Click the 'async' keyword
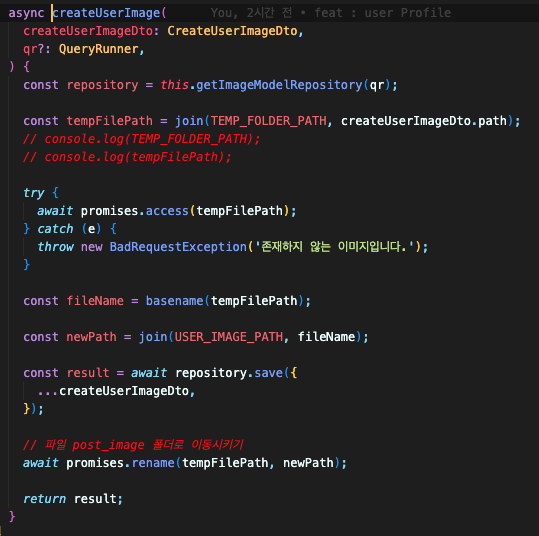Viewport: 539px width, 536px height. (x=26, y=13)
